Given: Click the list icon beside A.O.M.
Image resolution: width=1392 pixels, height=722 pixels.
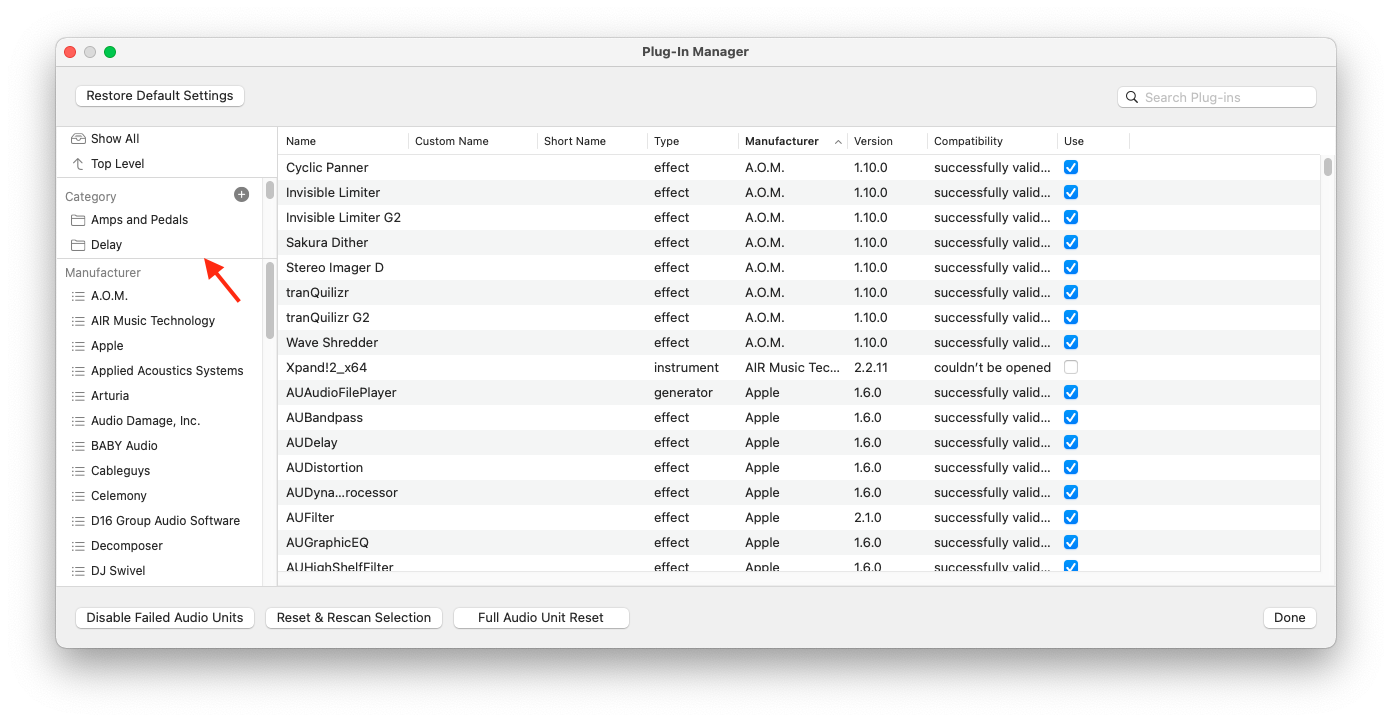Looking at the screenshot, I should point(78,296).
